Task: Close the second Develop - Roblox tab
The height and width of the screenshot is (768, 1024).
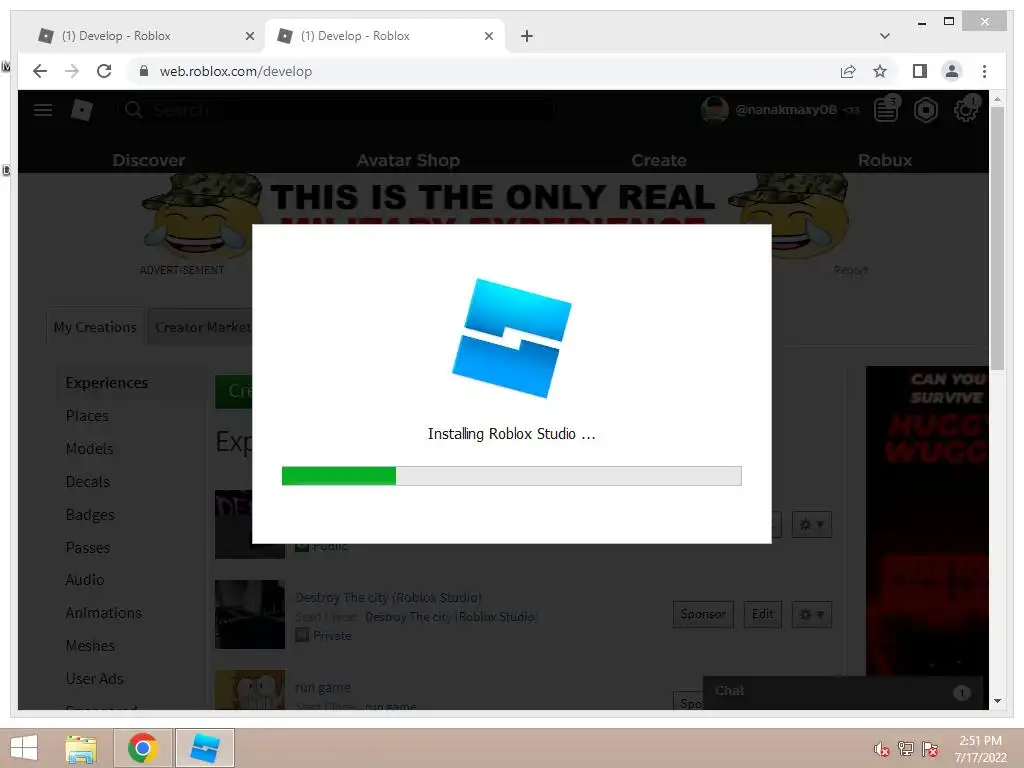Action: tap(488, 36)
